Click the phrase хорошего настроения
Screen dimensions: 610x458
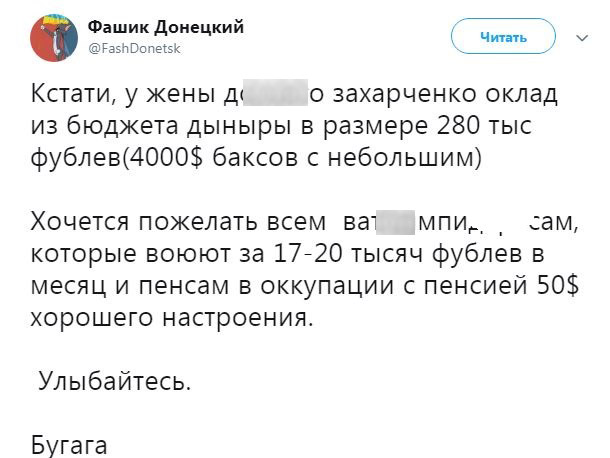pyautogui.click(x=172, y=316)
